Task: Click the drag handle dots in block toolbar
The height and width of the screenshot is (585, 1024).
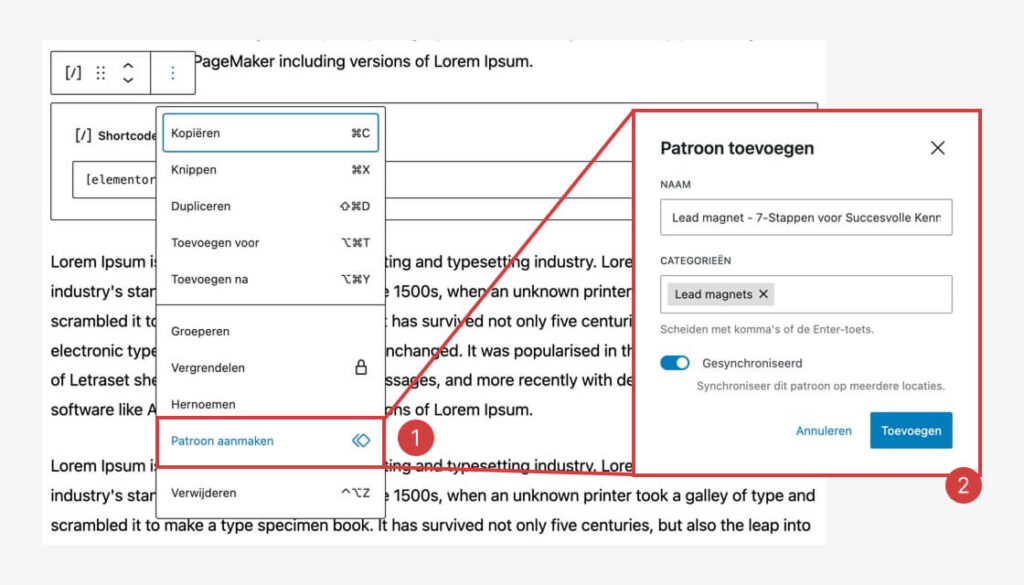Action: (101, 72)
